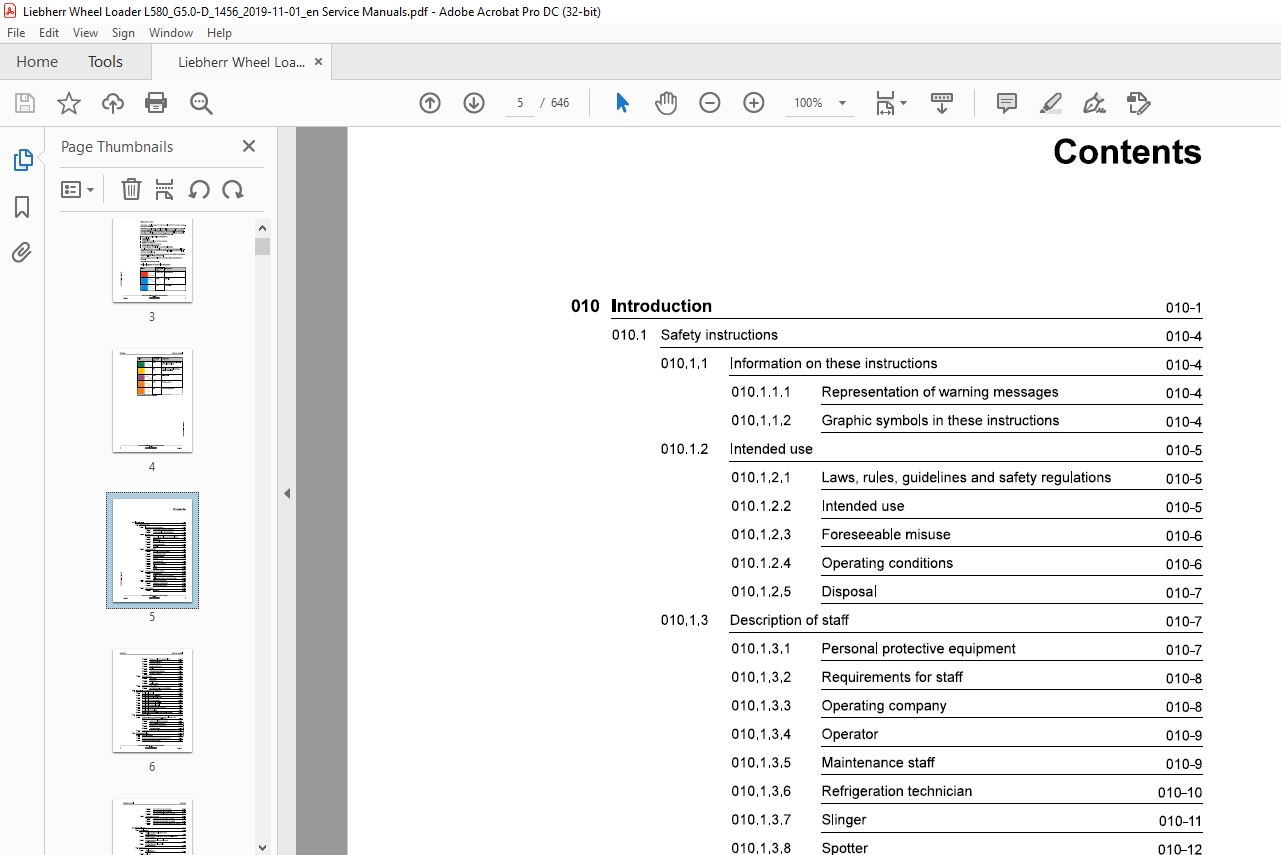Collapse the navigation pane arrow
Screen dimensions: 1281x855
[x=287, y=493]
